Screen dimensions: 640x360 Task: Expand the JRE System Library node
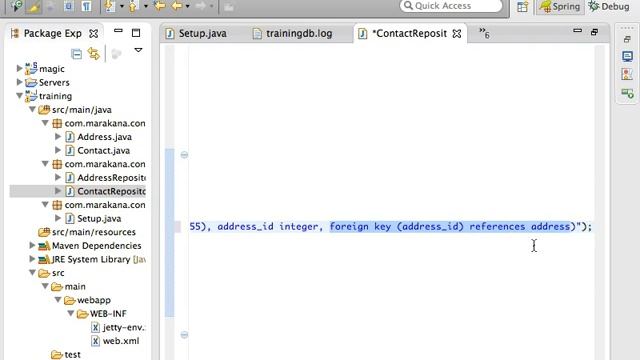coord(32,259)
